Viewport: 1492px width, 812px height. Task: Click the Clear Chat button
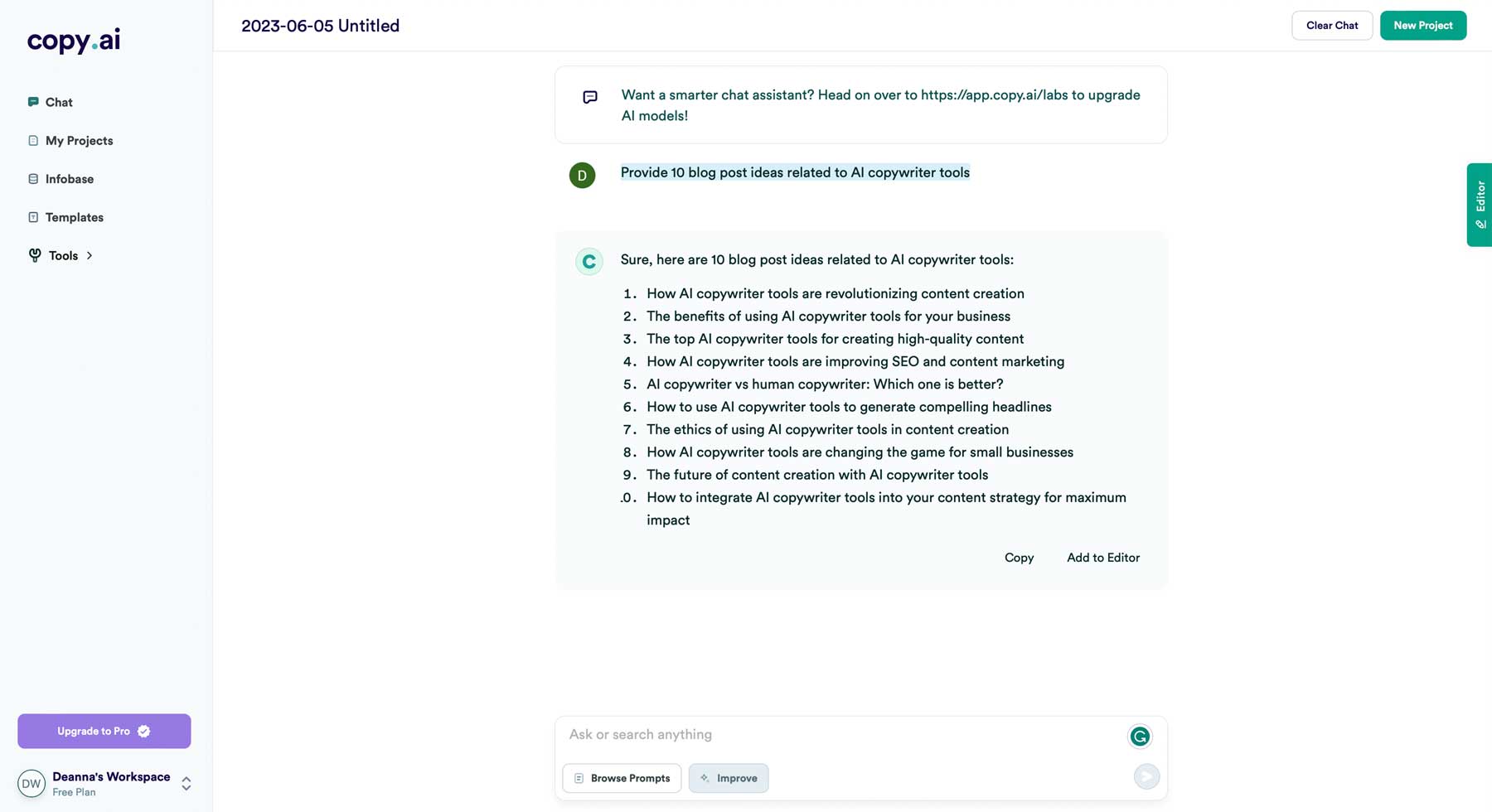point(1331,25)
